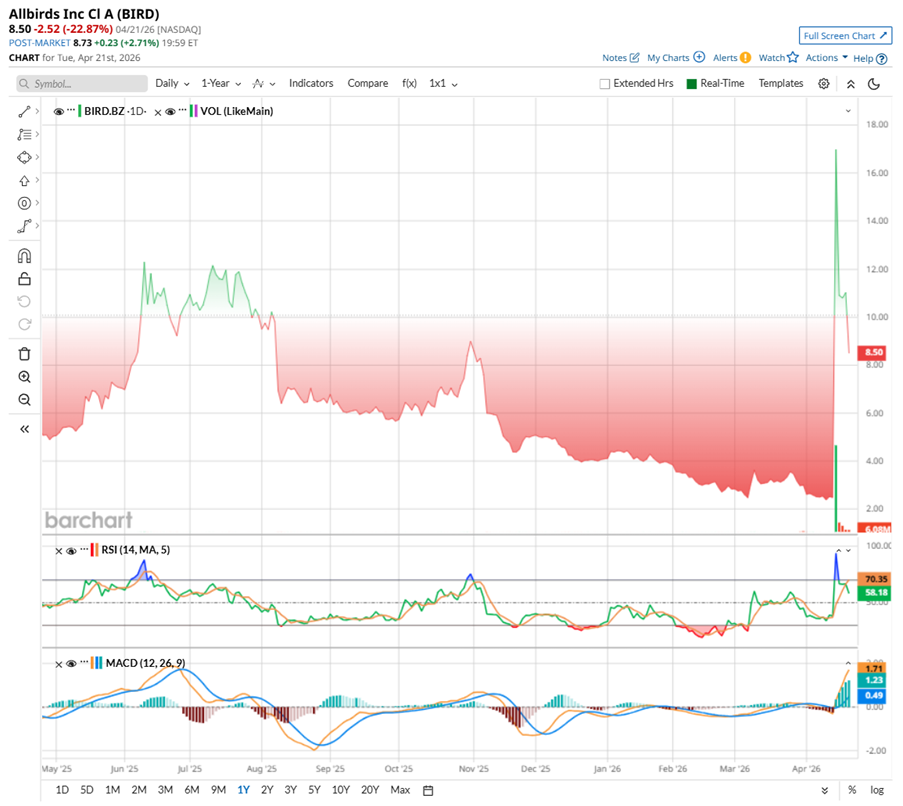Viewport: 903px width, 806px height.
Task: Select the 3M time range
Action: 165,790
